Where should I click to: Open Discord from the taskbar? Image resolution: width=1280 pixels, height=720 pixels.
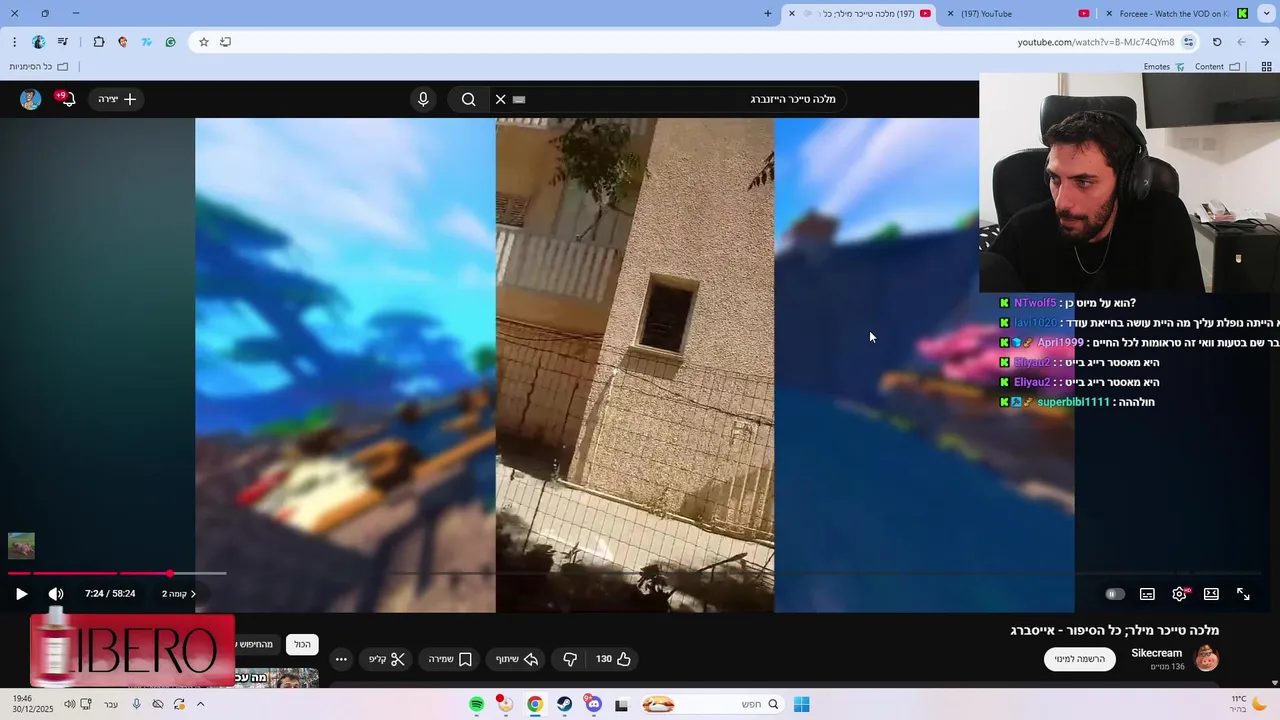click(594, 705)
